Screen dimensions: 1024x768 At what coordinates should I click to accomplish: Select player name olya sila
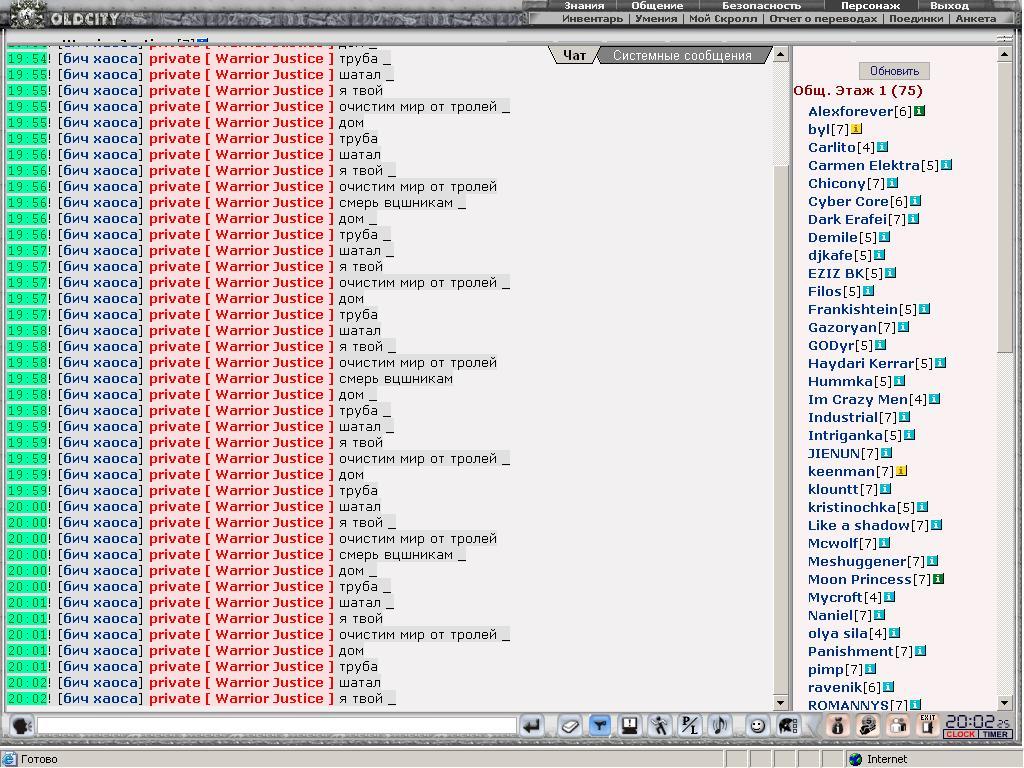838,633
